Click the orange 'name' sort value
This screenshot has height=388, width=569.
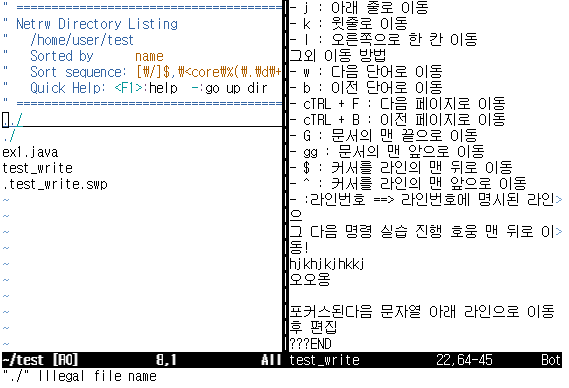[149, 57]
